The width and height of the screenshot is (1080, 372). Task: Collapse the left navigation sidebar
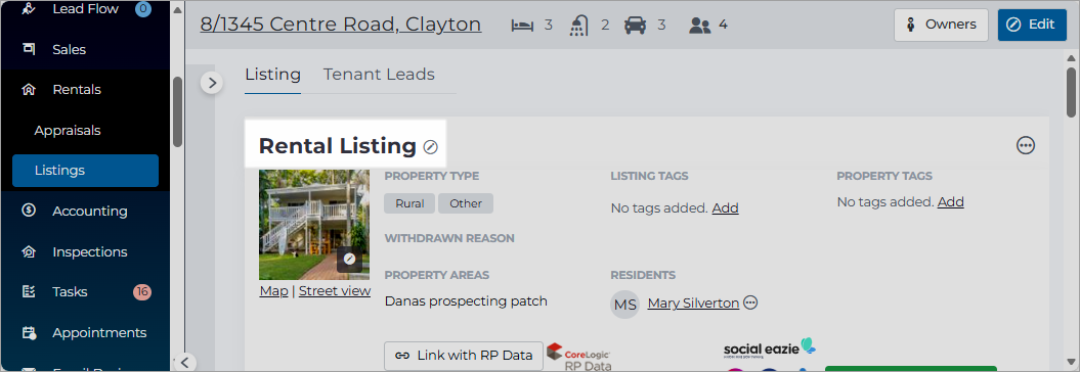click(186, 362)
